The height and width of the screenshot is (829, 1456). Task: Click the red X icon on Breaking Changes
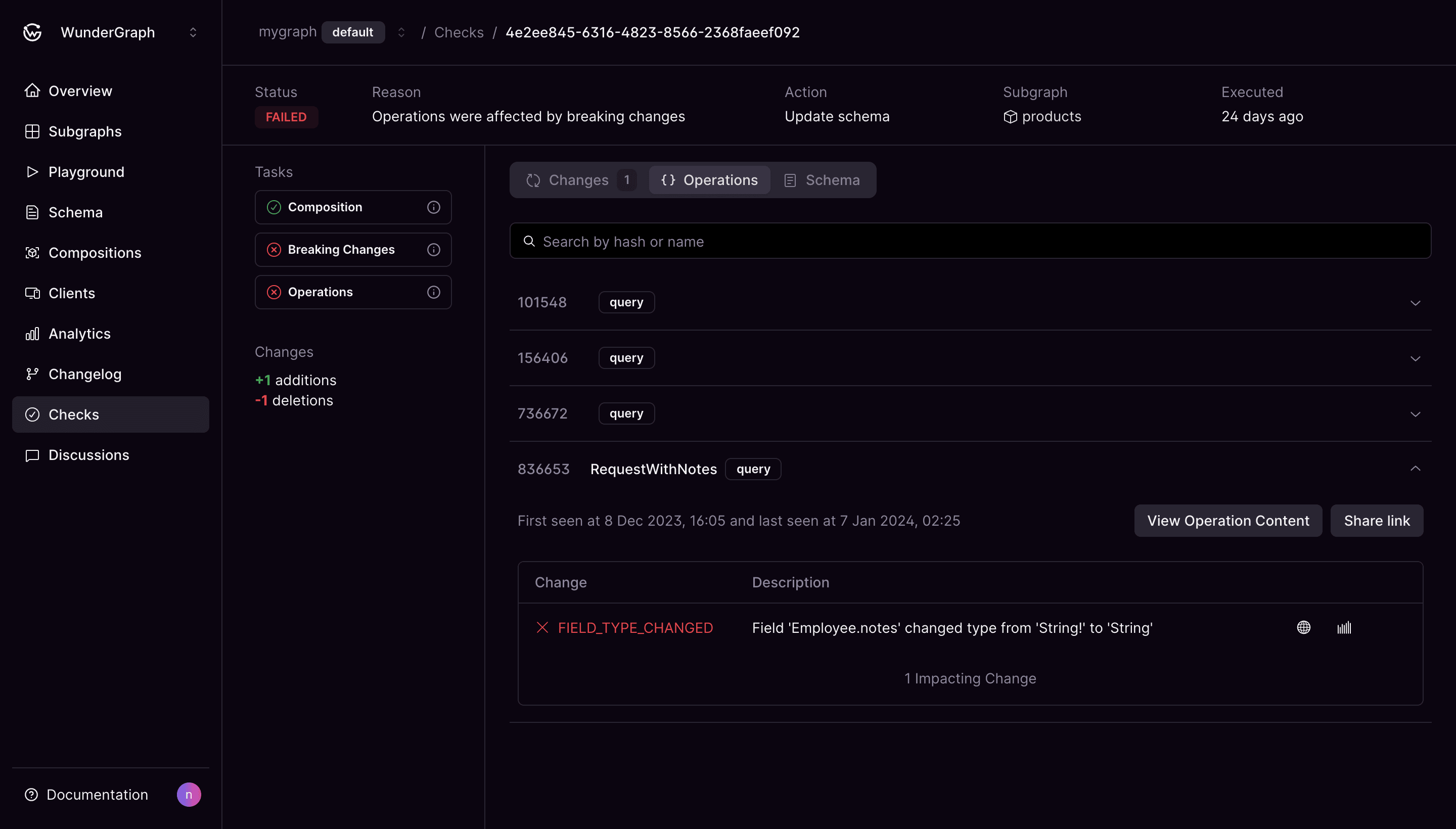coord(274,249)
